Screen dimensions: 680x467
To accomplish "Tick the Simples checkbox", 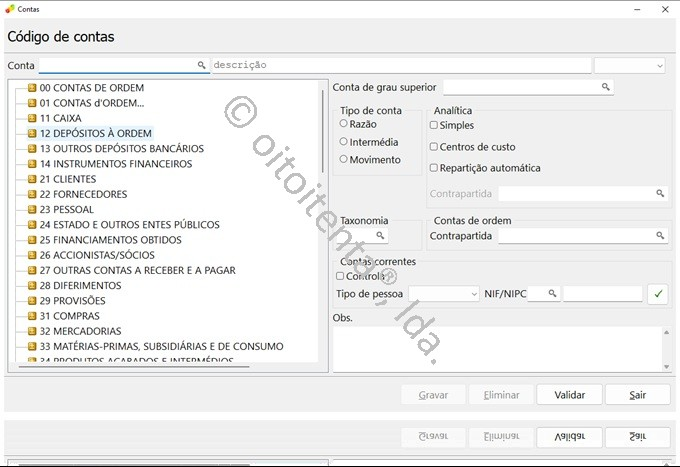I will click(x=434, y=125).
